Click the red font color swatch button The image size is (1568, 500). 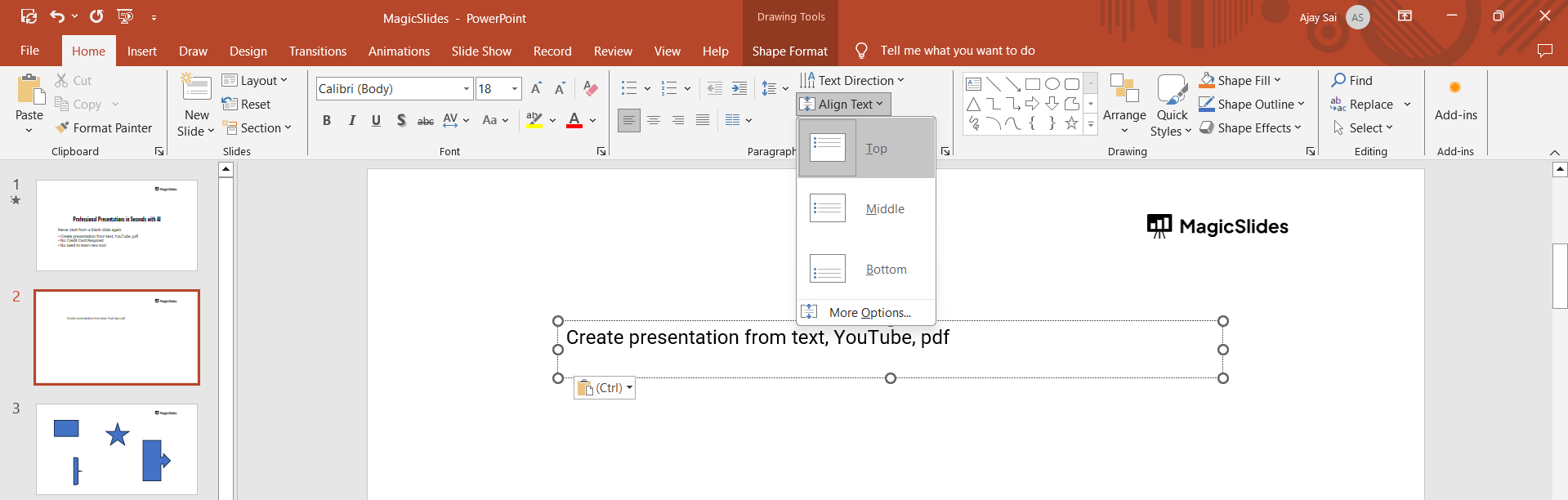tap(574, 120)
